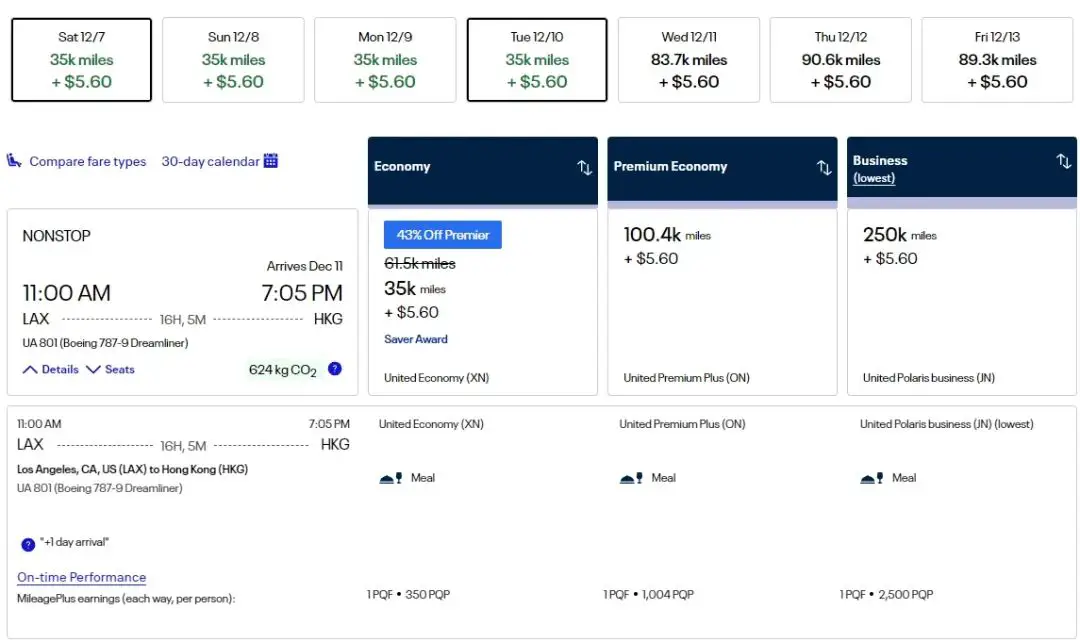Sort Business column with arrows icon
This screenshot has width=1080, height=642.
(x=1063, y=161)
